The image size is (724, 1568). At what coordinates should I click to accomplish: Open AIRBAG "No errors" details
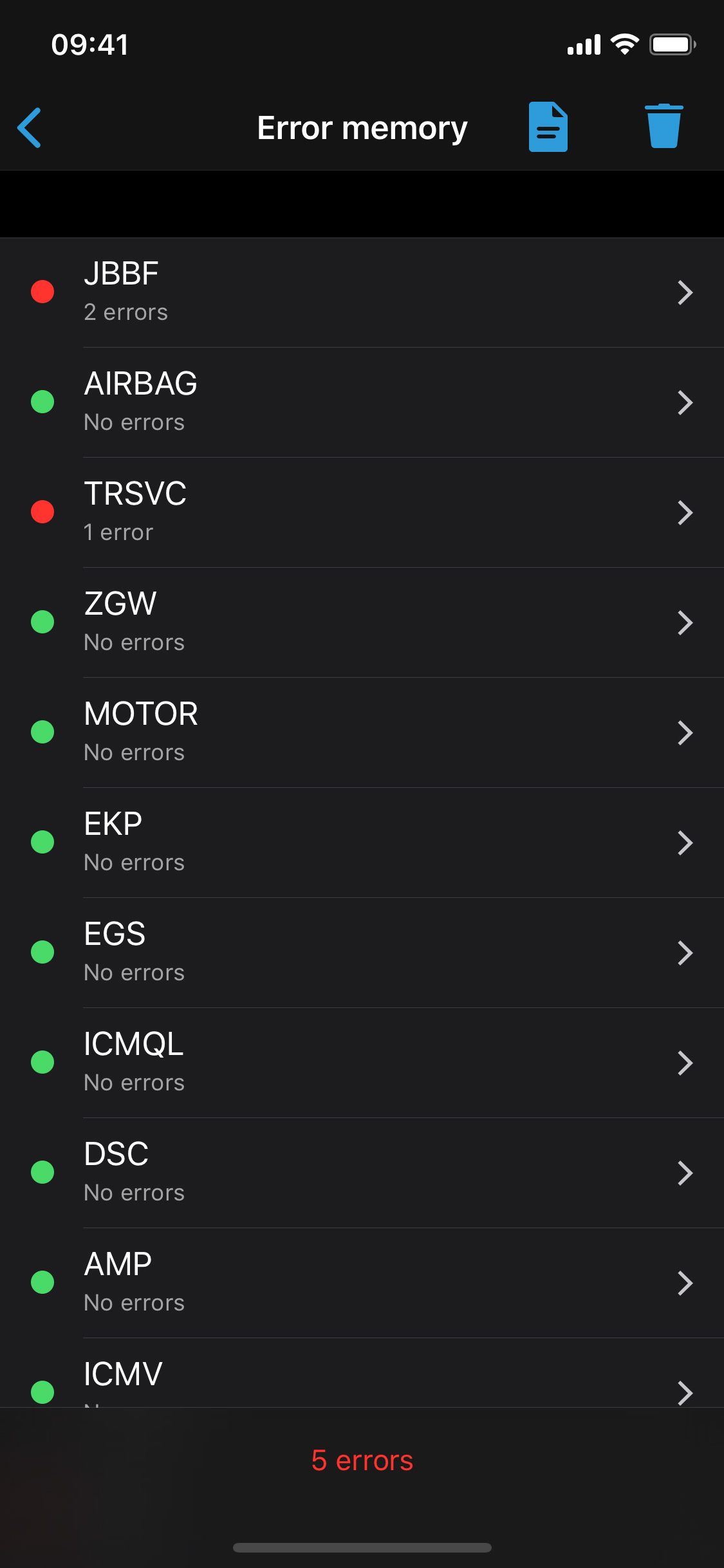click(x=135, y=422)
